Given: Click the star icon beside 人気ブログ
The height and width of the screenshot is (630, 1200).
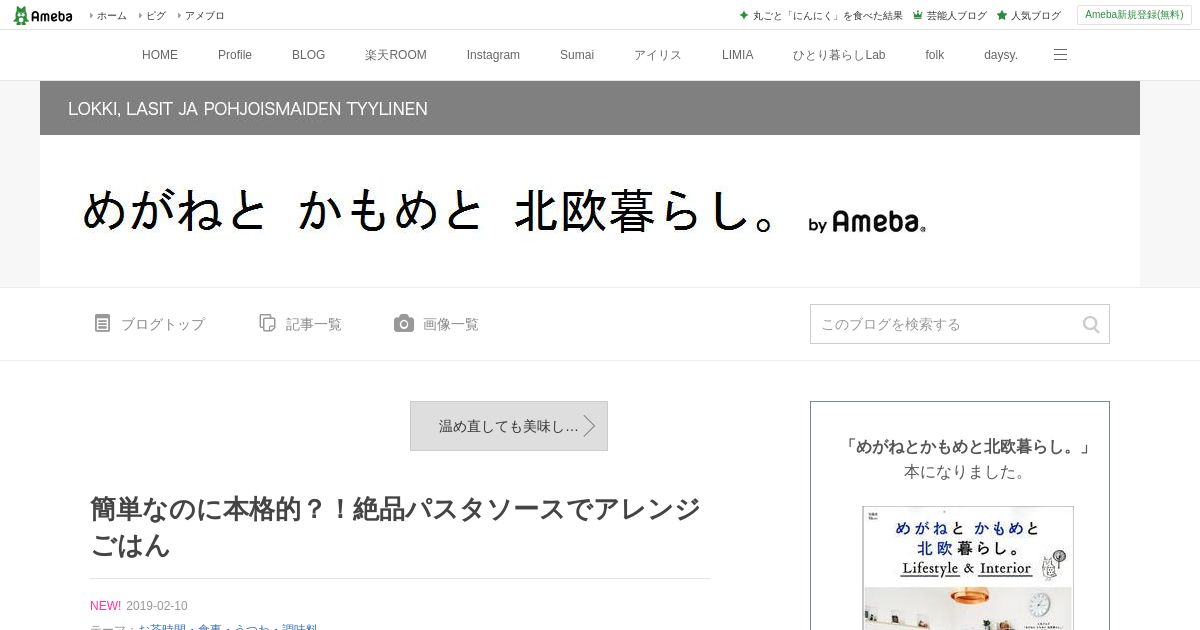Looking at the screenshot, I should pos(1002,15).
